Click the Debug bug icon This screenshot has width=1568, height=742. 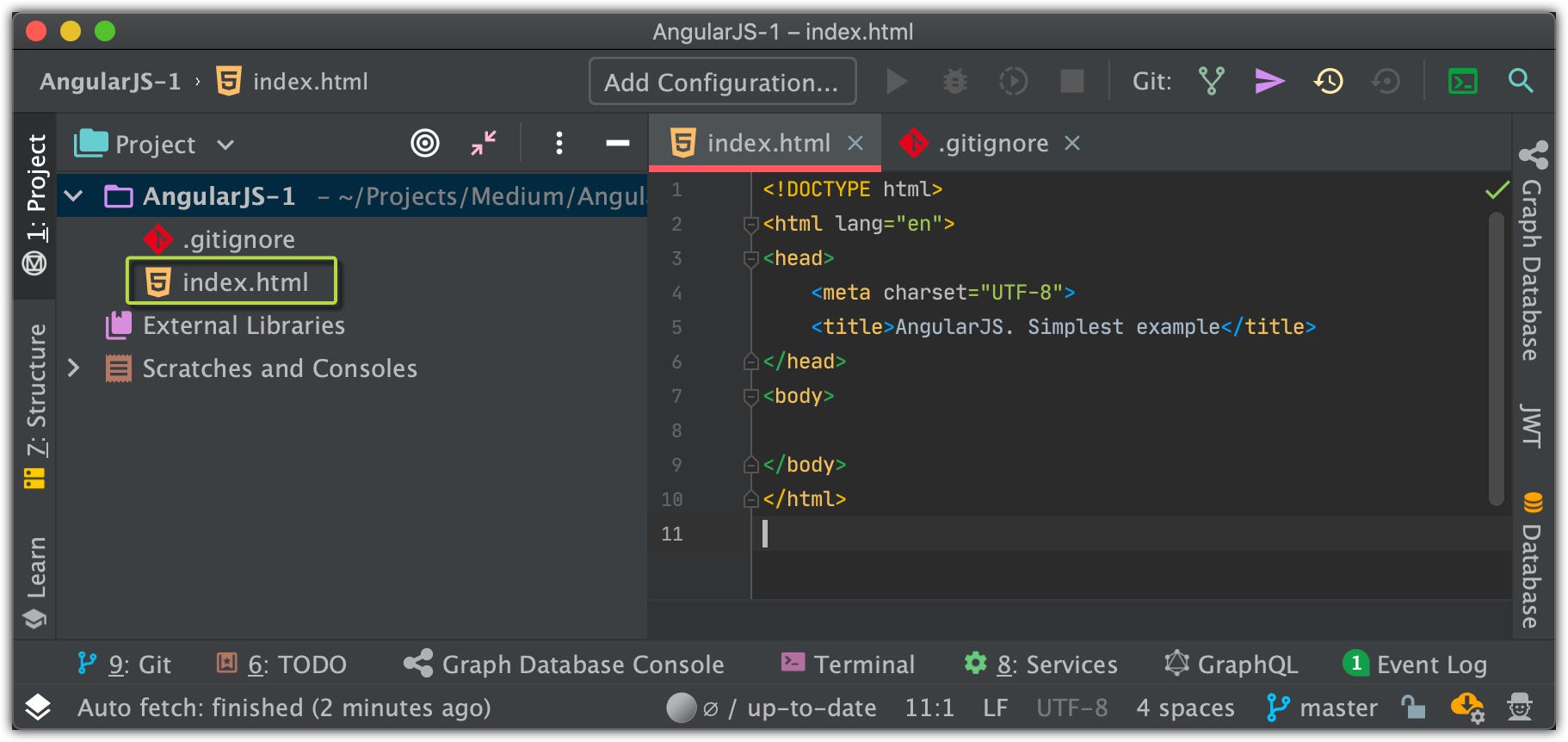pos(955,82)
